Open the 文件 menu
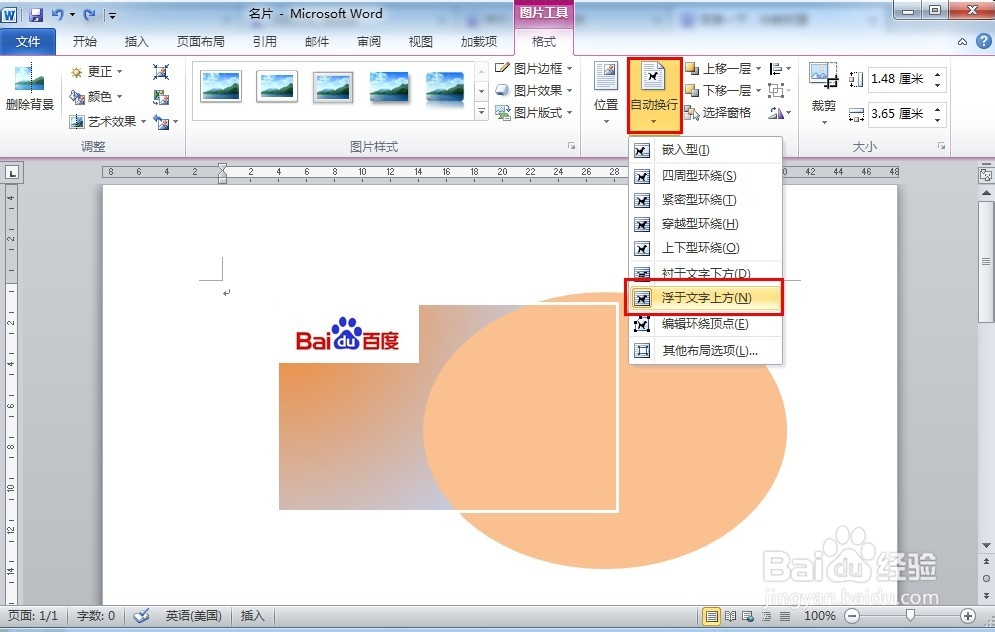 point(29,41)
